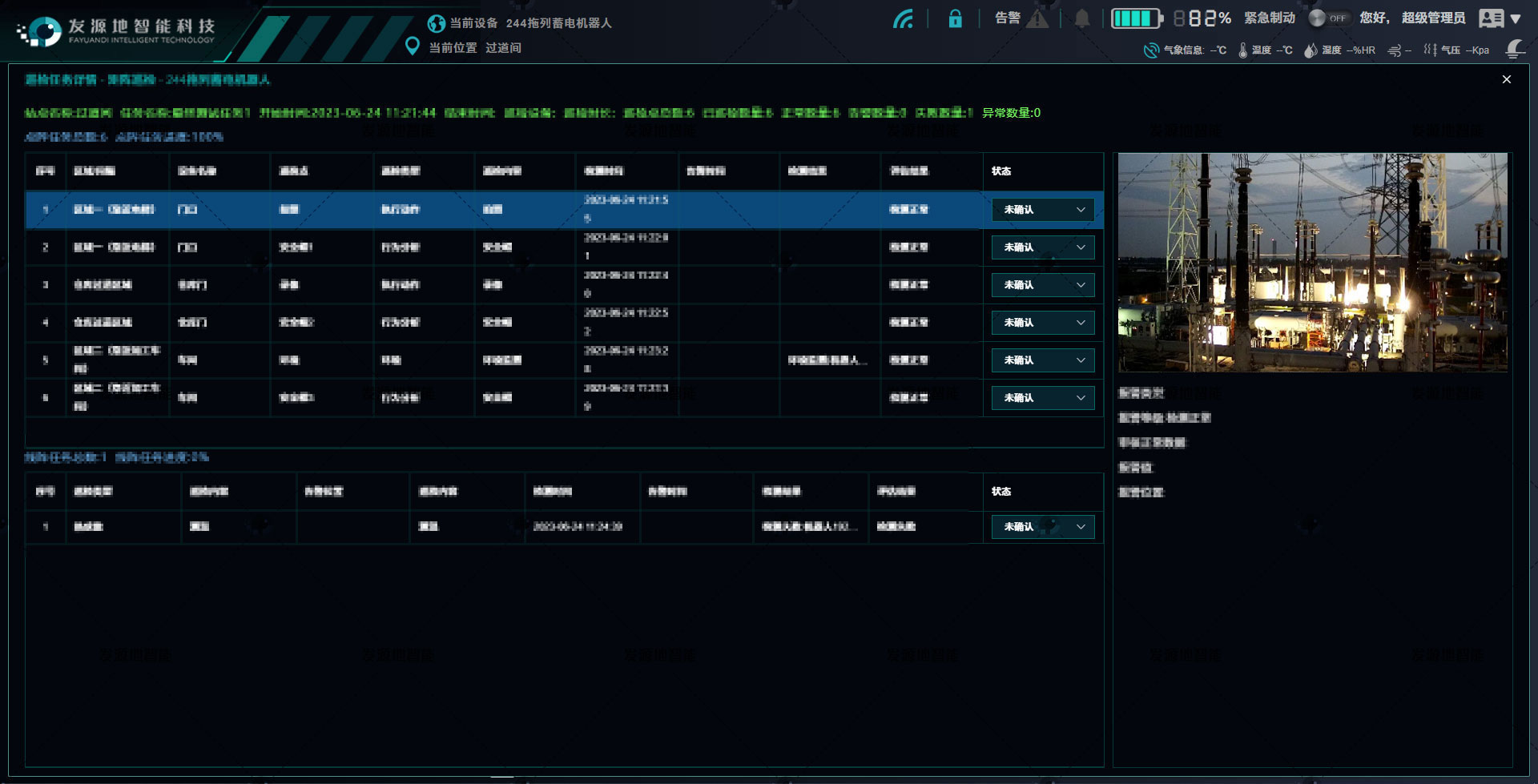Open the 告警 warning triangle icon

(1037, 18)
